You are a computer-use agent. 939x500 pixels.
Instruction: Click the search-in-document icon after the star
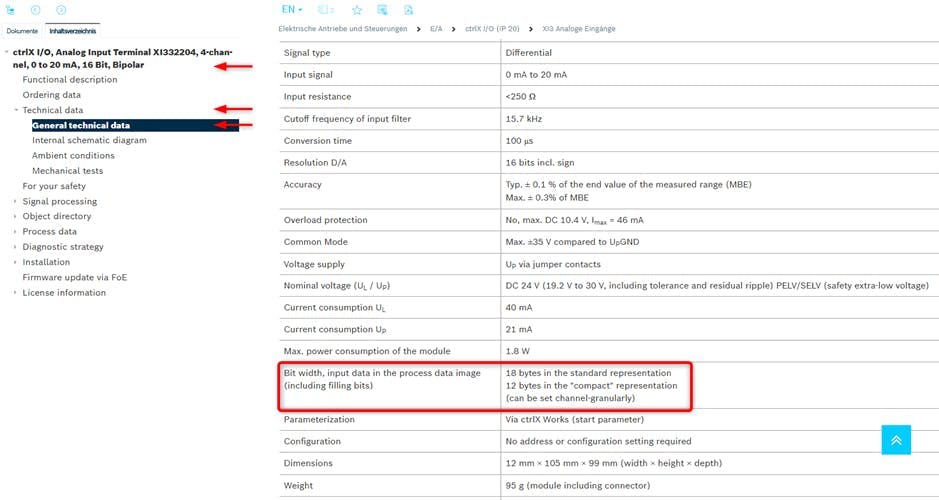point(383,10)
